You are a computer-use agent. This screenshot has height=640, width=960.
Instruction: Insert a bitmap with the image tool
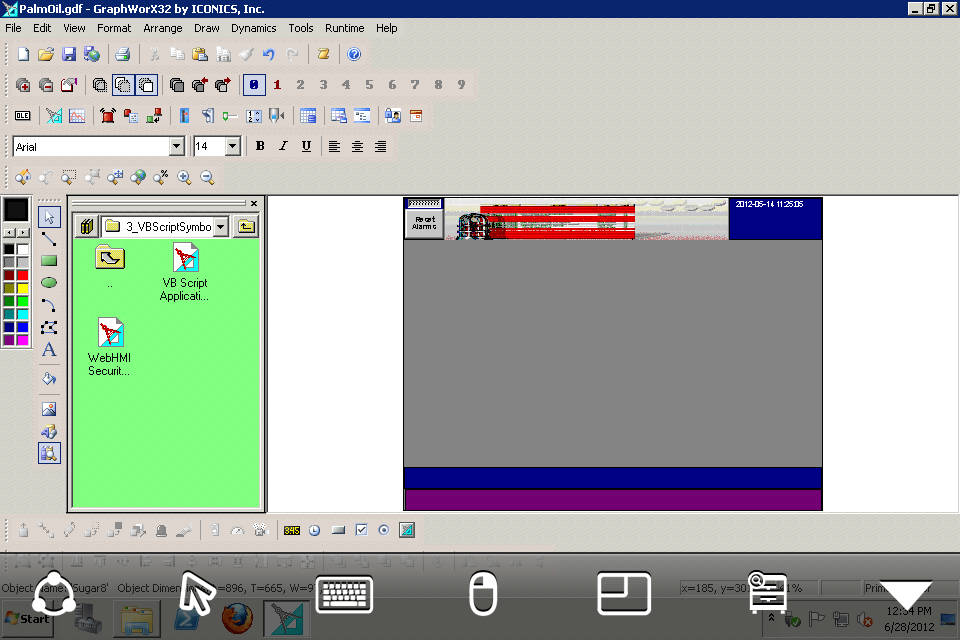click(49, 409)
